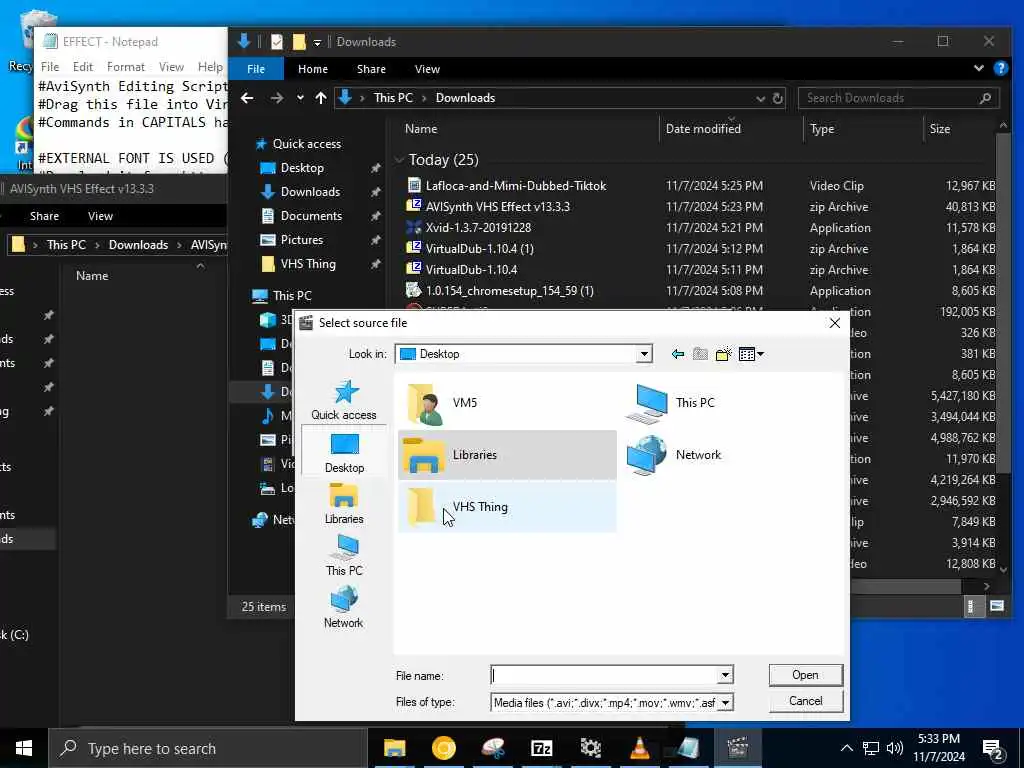This screenshot has width=1024, height=768.
Task: Select the VHS Thing folder in dialog
Action: (x=507, y=507)
